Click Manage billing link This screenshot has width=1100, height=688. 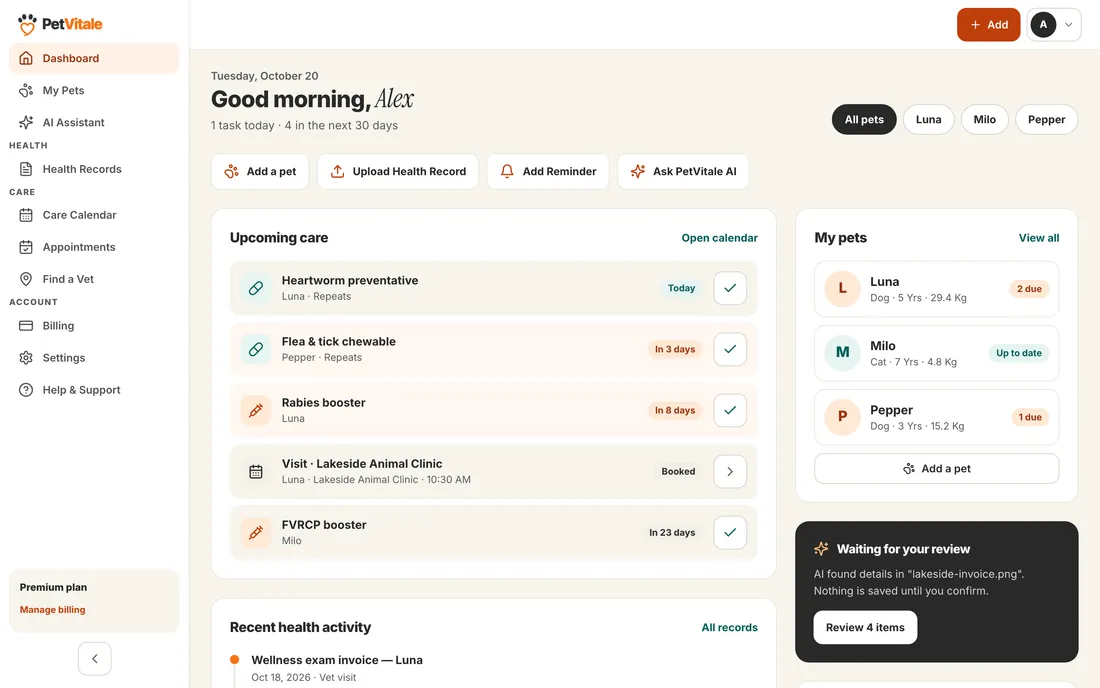tap(53, 609)
